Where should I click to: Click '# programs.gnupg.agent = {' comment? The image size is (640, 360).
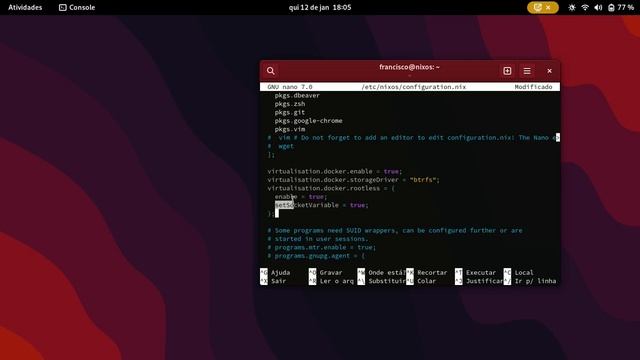pos(316,256)
